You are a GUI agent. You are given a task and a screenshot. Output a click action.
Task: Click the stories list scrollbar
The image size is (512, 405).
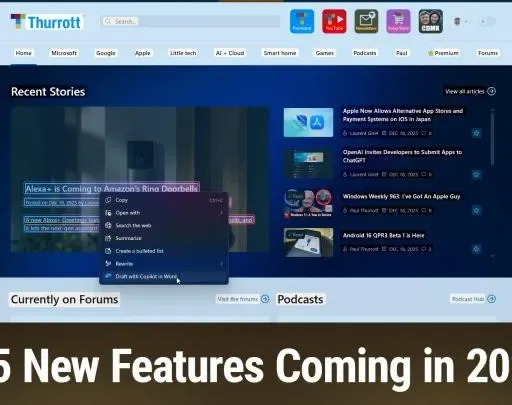pyautogui.click(x=492, y=138)
